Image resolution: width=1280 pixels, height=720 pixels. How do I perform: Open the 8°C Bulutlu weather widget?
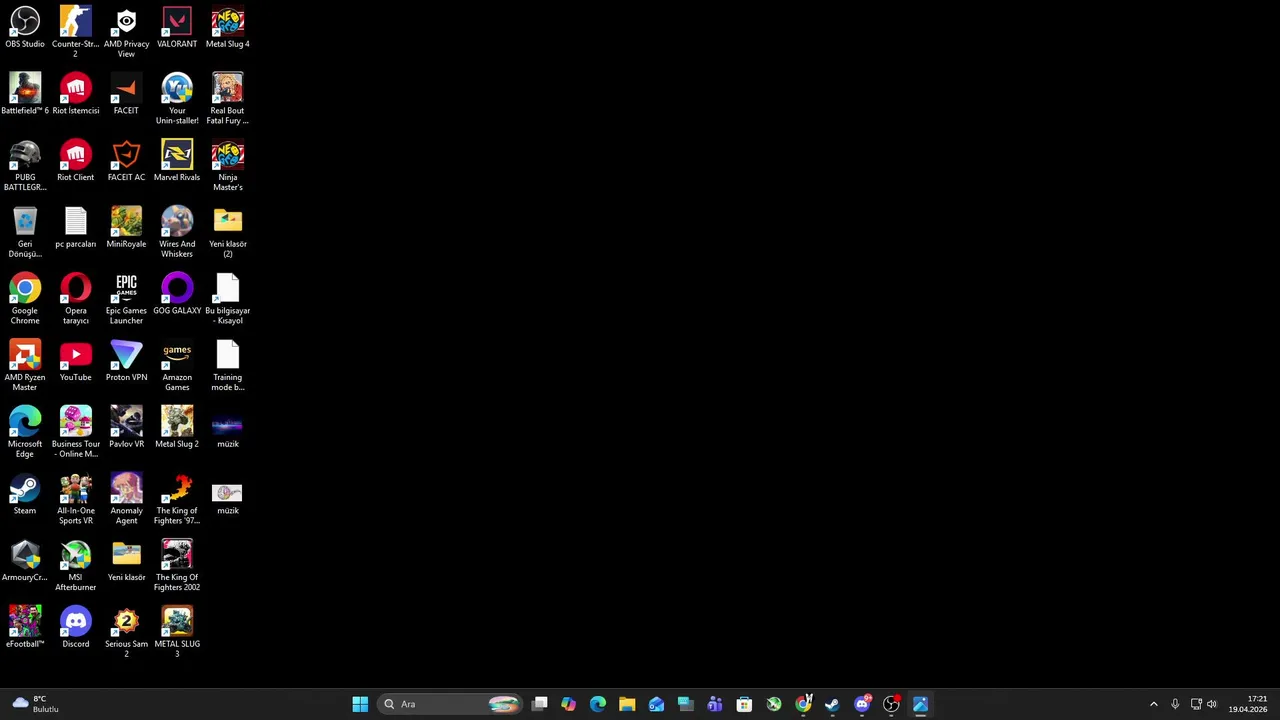(x=36, y=704)
